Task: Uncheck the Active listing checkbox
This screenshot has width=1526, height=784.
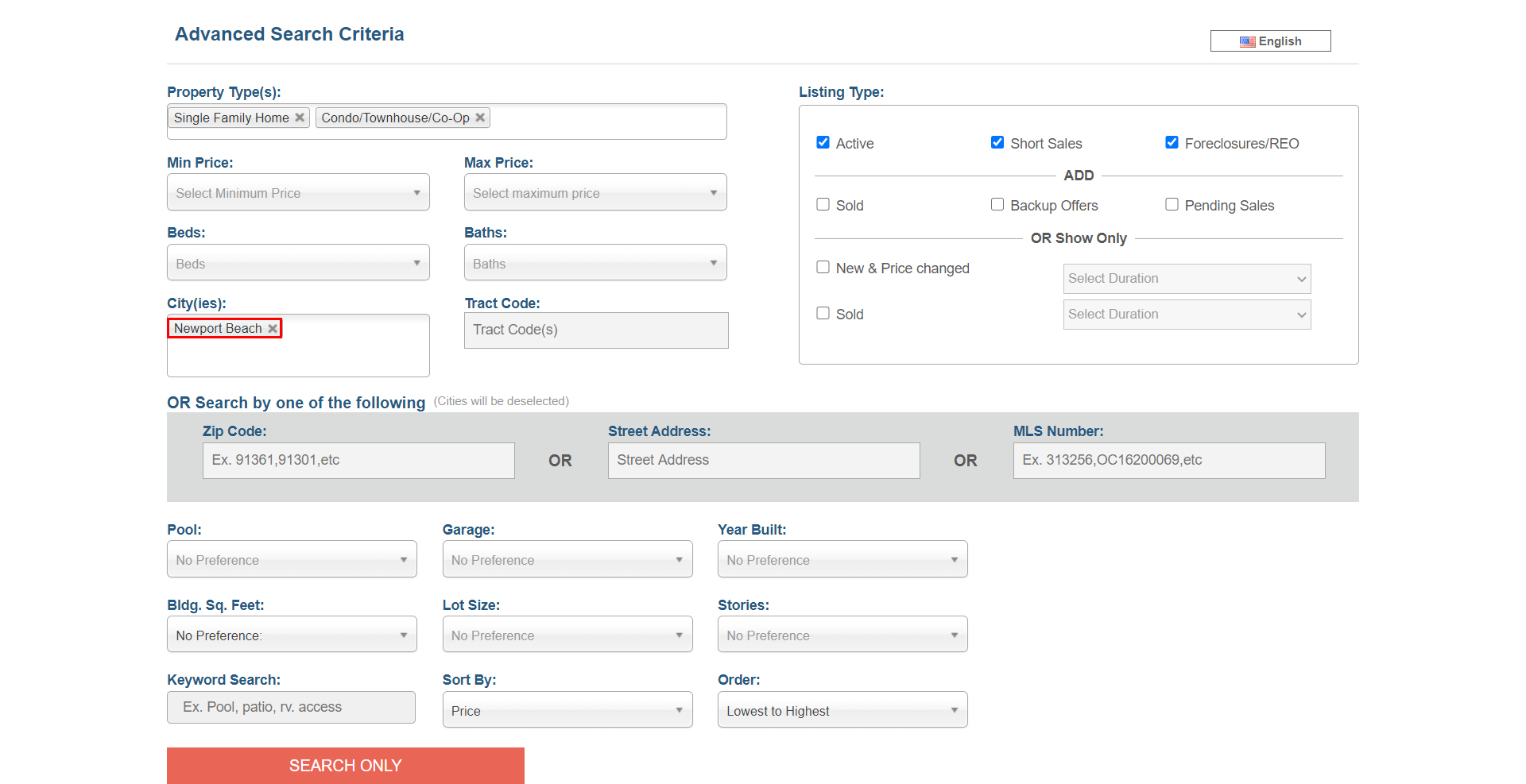Action: [x=823, y=143]
